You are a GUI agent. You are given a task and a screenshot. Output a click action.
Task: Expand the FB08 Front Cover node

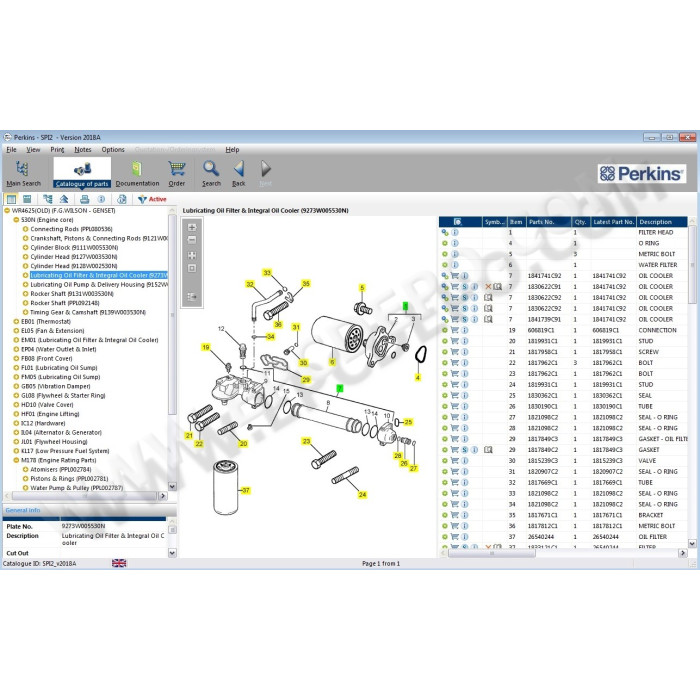[16, 358]
